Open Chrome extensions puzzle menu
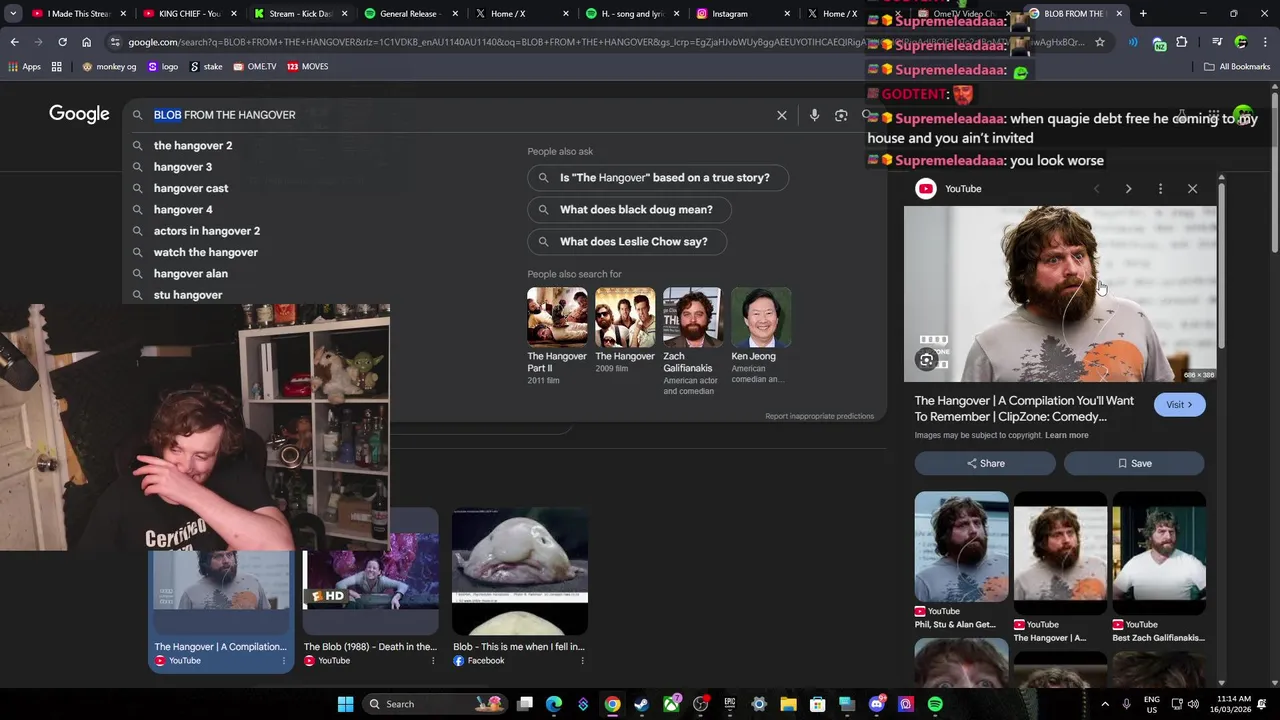Screen dimensions: 1280x720 tap(1181, 42)
